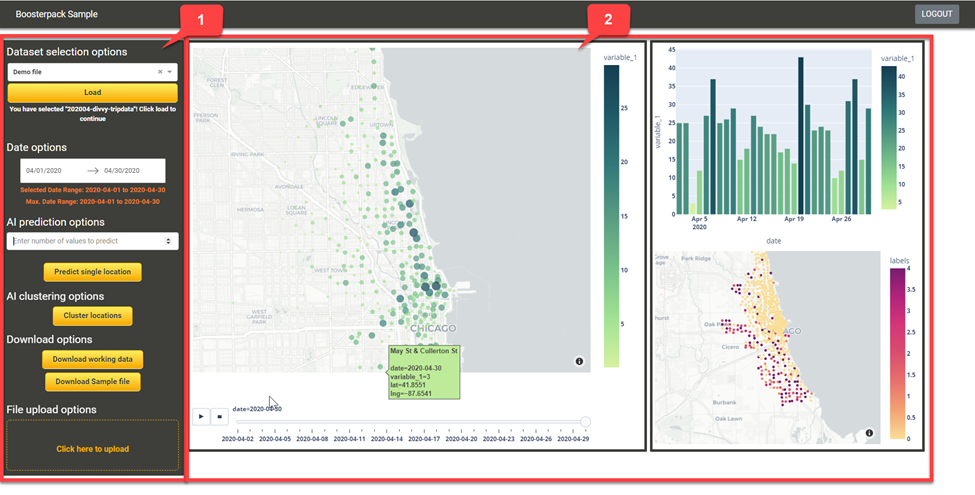Viewport: 975px width, 495px height.
Task: Open the Demo file dropdown arrow
Action: coord(170,72)
